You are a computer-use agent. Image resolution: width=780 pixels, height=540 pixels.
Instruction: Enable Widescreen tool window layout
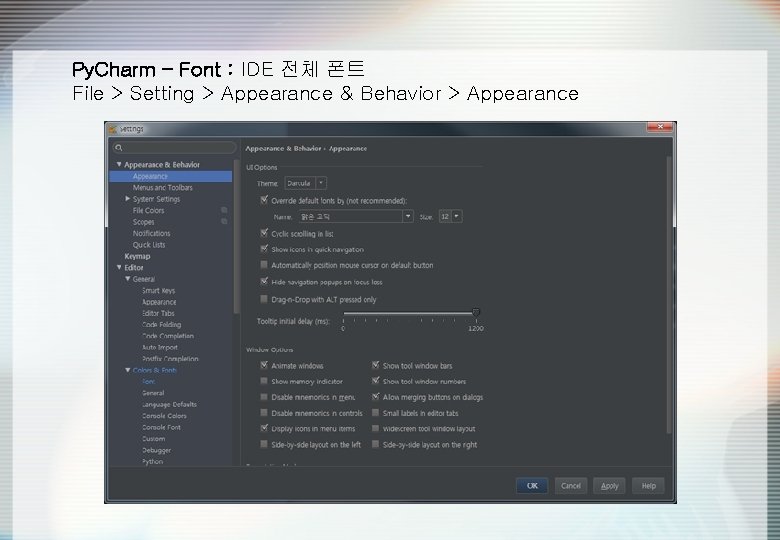(x=376, y=428)
